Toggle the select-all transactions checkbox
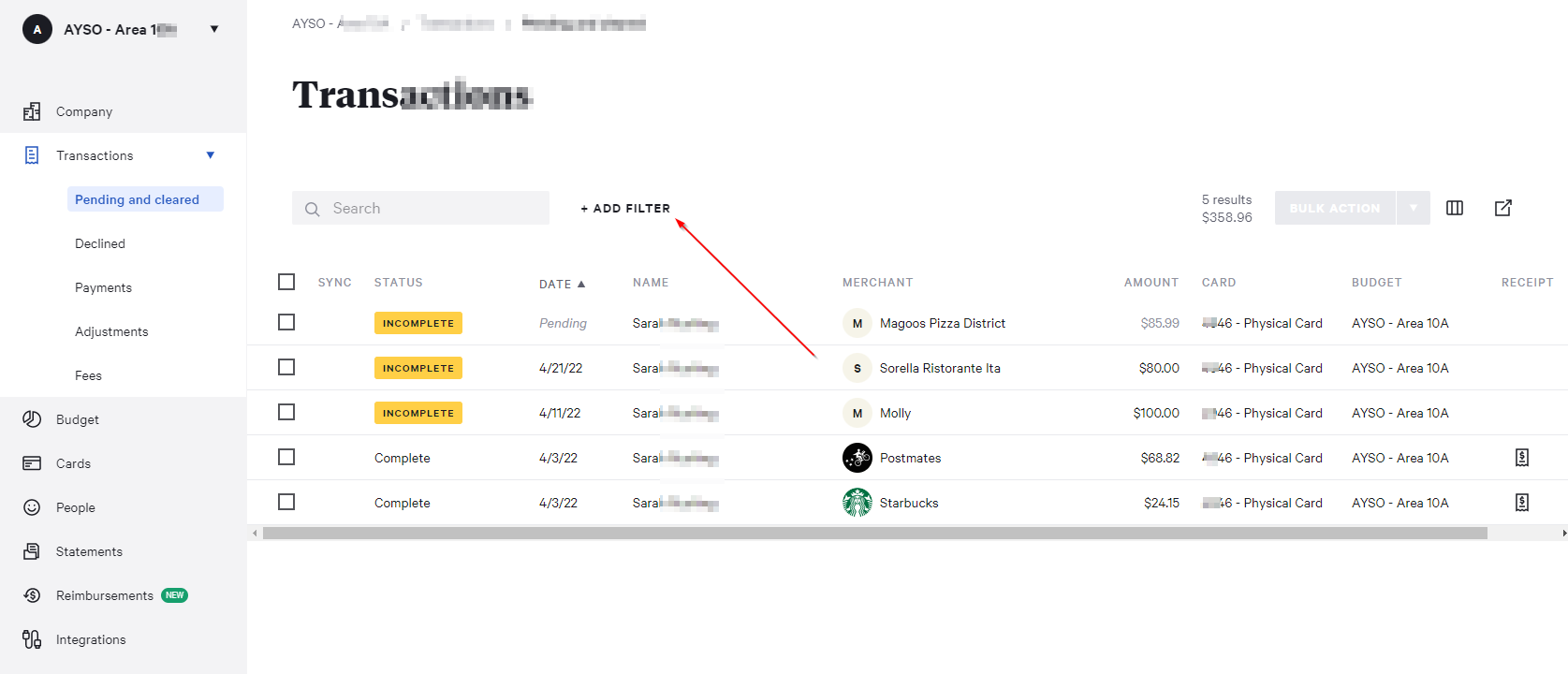This screenshot has width=1568, height=674. [x=286, y=282]
